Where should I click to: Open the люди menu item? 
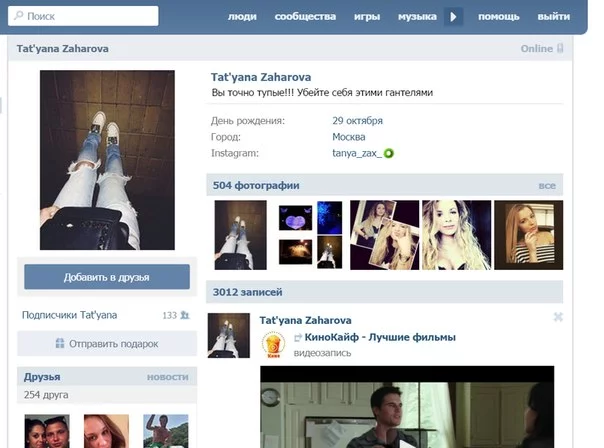click(242, 17)
